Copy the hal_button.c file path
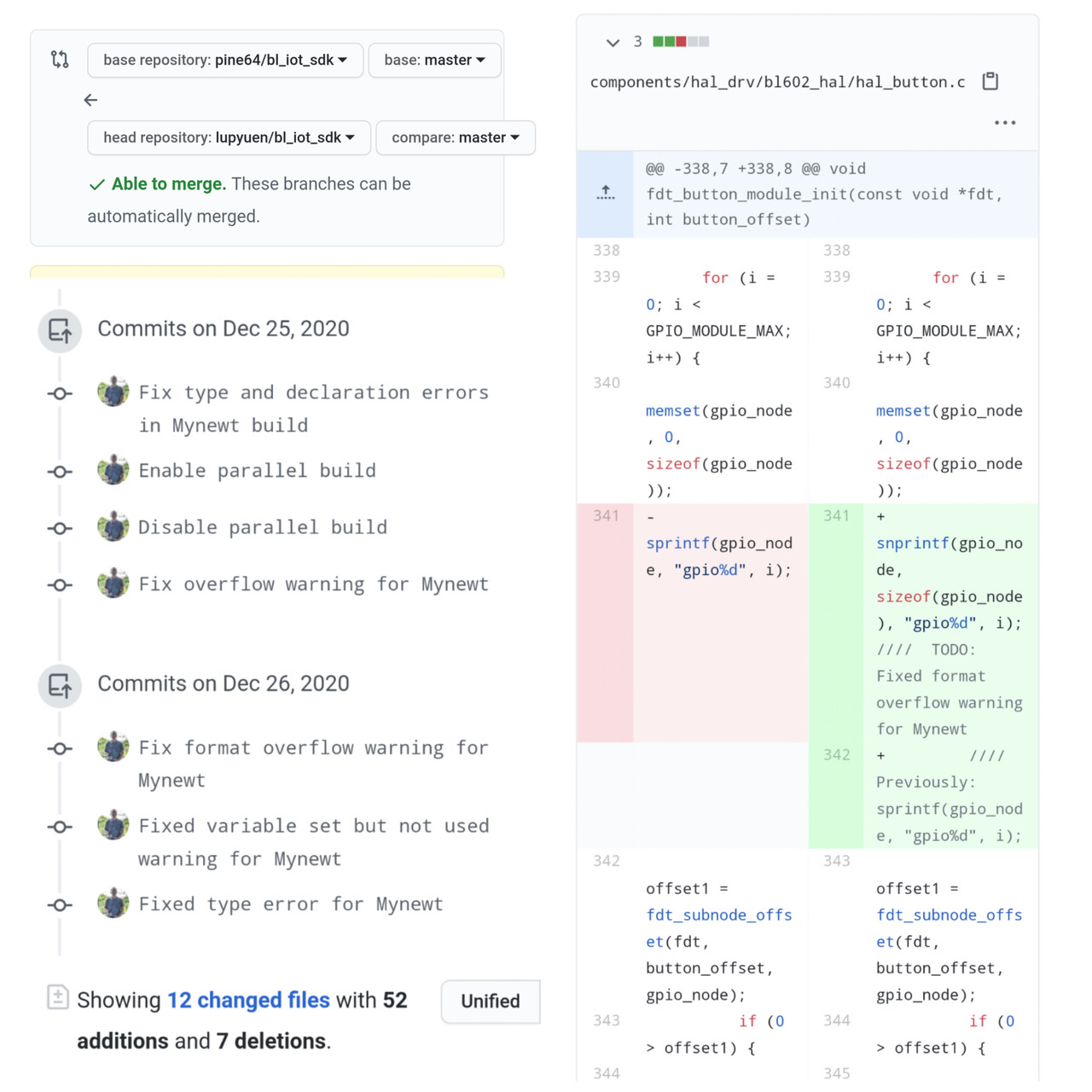Screen dimensions: 1092x1092 coord(990,81)
